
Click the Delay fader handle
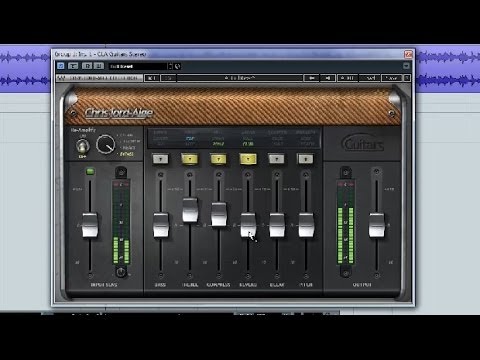[x=277, y=225]
